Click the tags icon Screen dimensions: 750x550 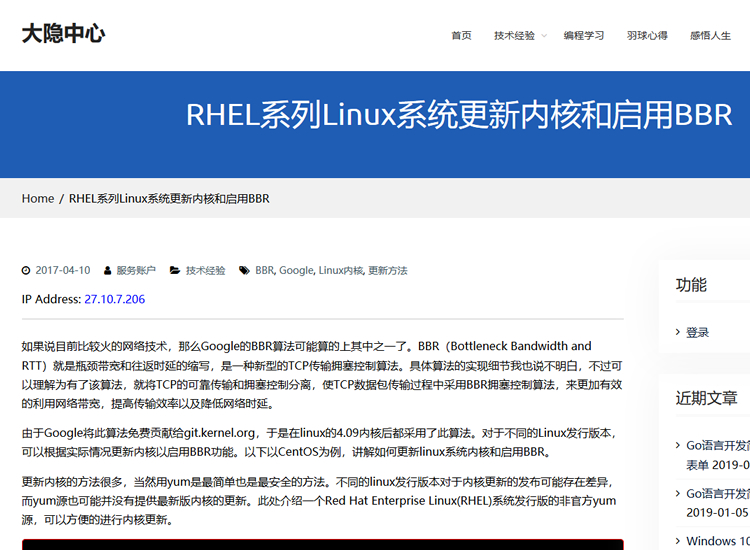pyautogui.click(x=244, y=271)
